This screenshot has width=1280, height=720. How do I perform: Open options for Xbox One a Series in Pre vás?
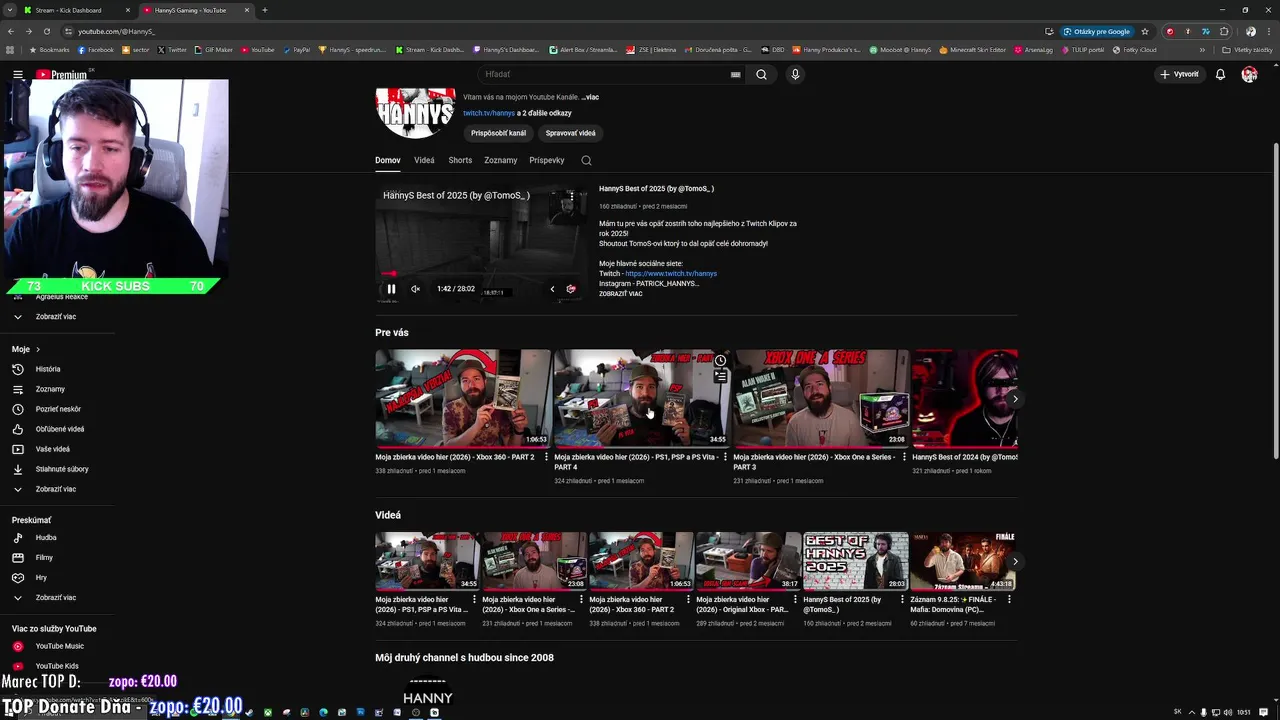pyautogui.click(x=904, y=457)
